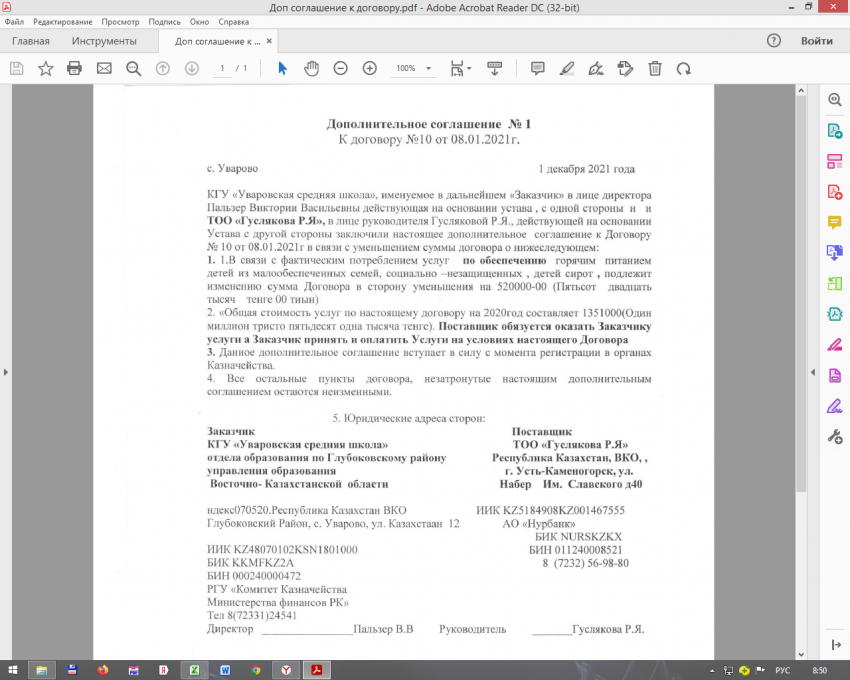Send file by email envelope icon

(x=104, y=69)
